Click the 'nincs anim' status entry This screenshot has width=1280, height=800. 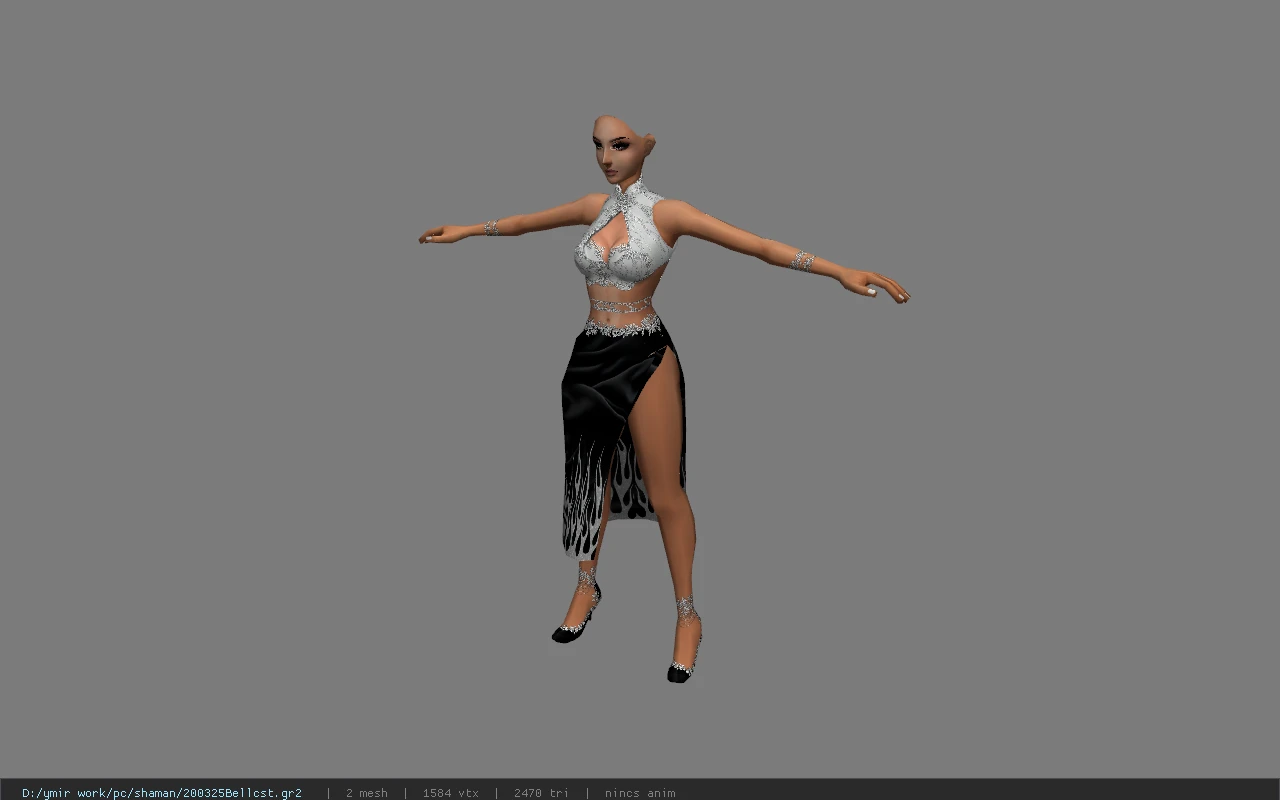coord(640,793)
